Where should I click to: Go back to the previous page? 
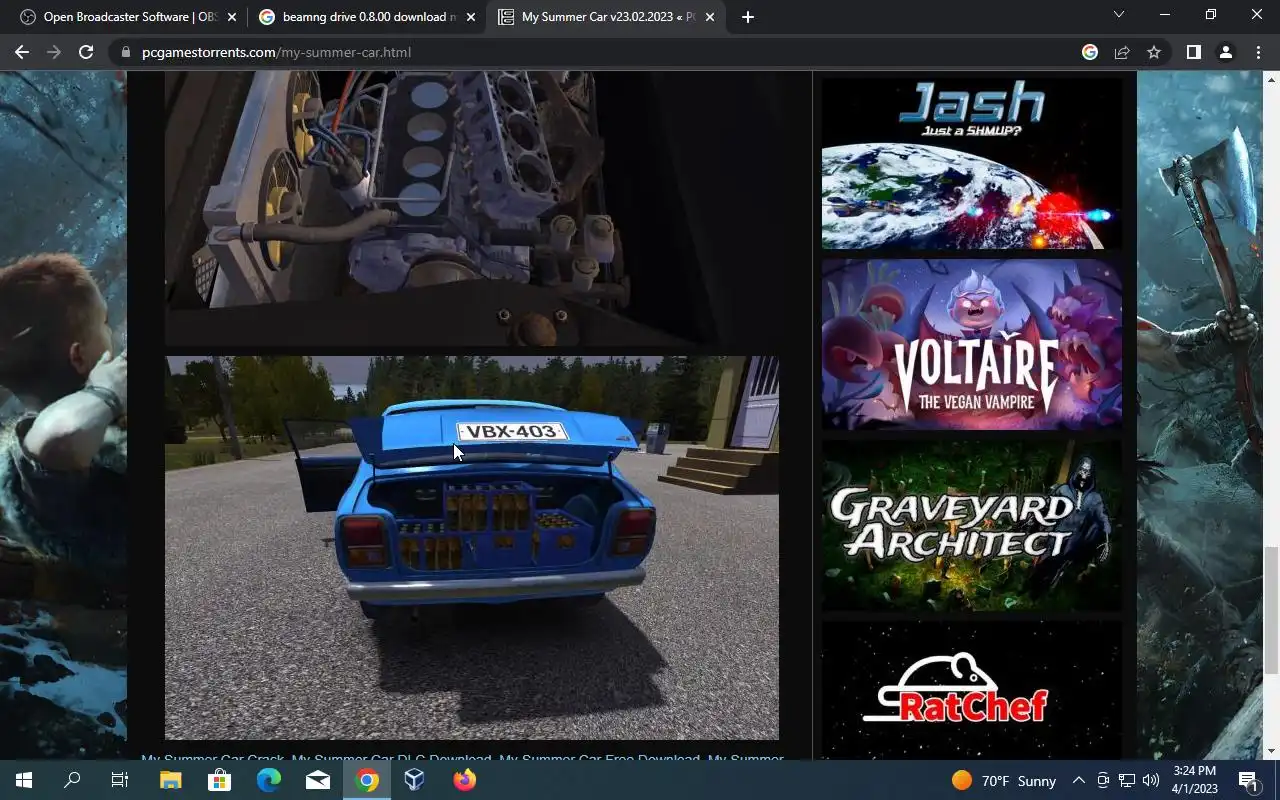click(22, 52)
